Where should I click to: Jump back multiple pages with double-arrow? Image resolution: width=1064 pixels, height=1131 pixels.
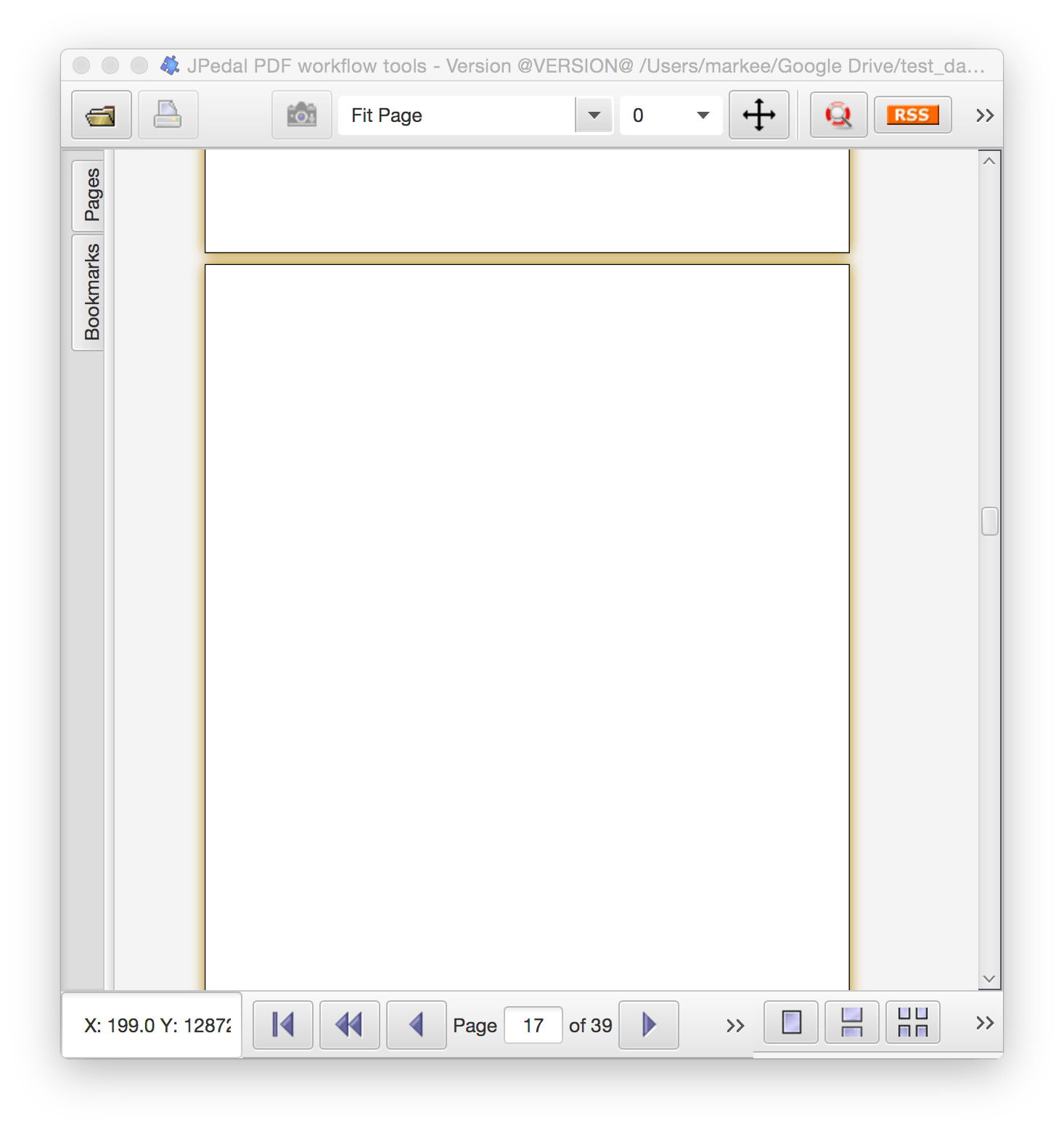tap(349, 1025)
